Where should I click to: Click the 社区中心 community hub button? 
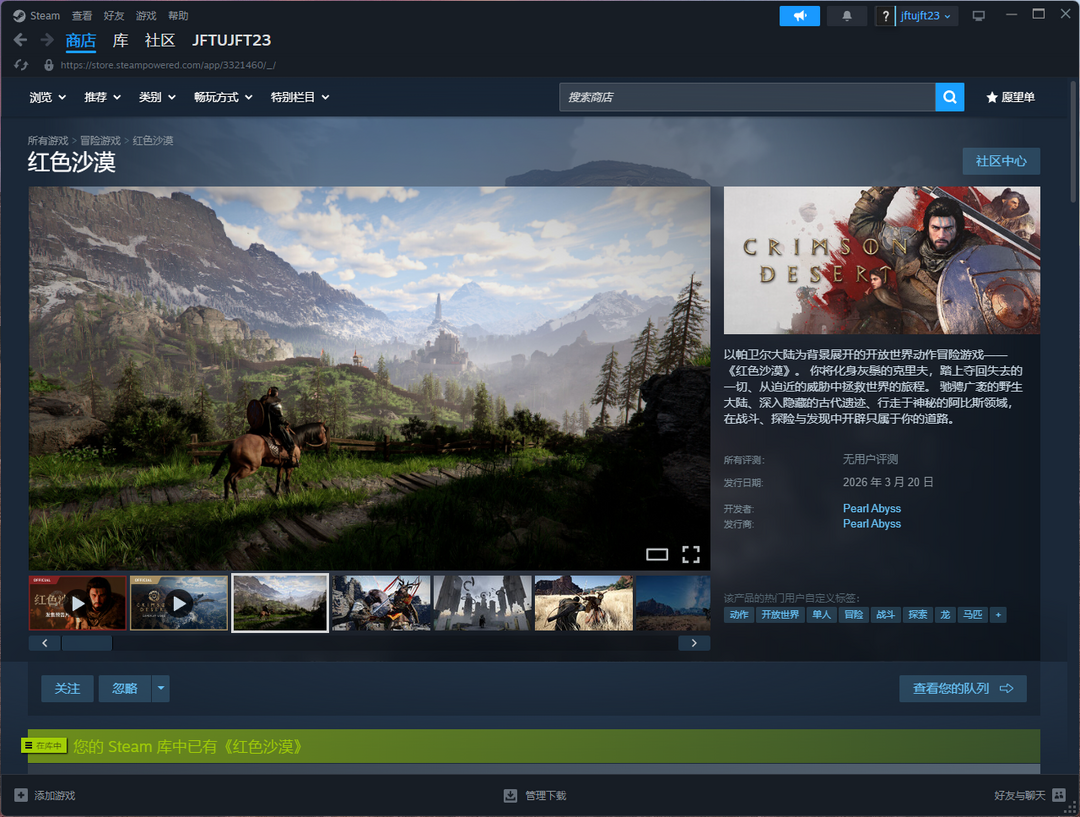1001,161
